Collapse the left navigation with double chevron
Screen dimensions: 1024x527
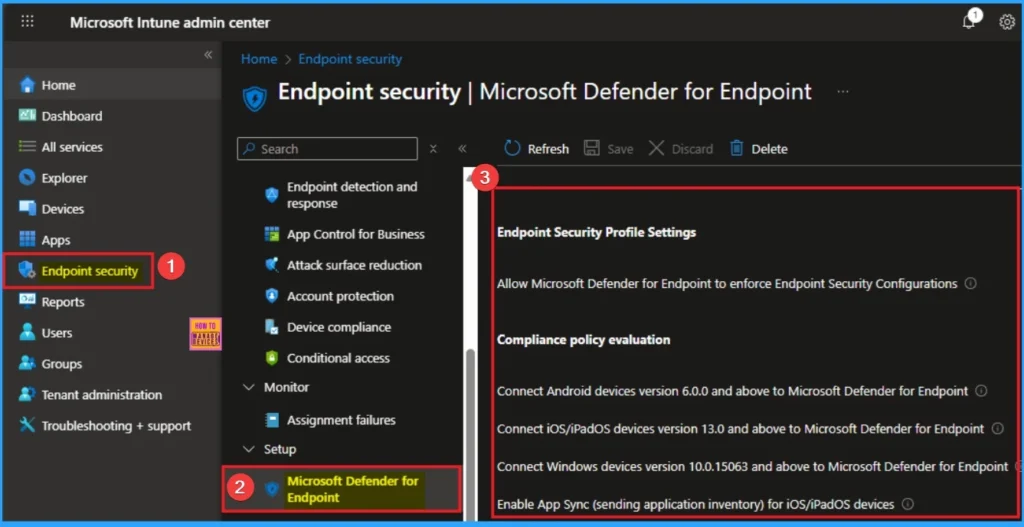click(x=208, y=55)
